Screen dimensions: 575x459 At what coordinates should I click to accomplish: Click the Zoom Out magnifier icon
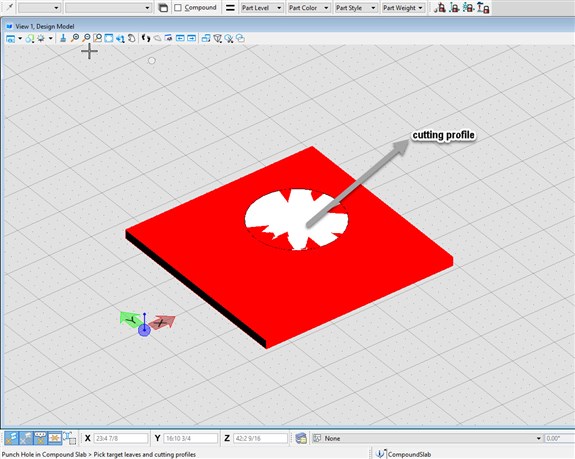click(86, 38)
